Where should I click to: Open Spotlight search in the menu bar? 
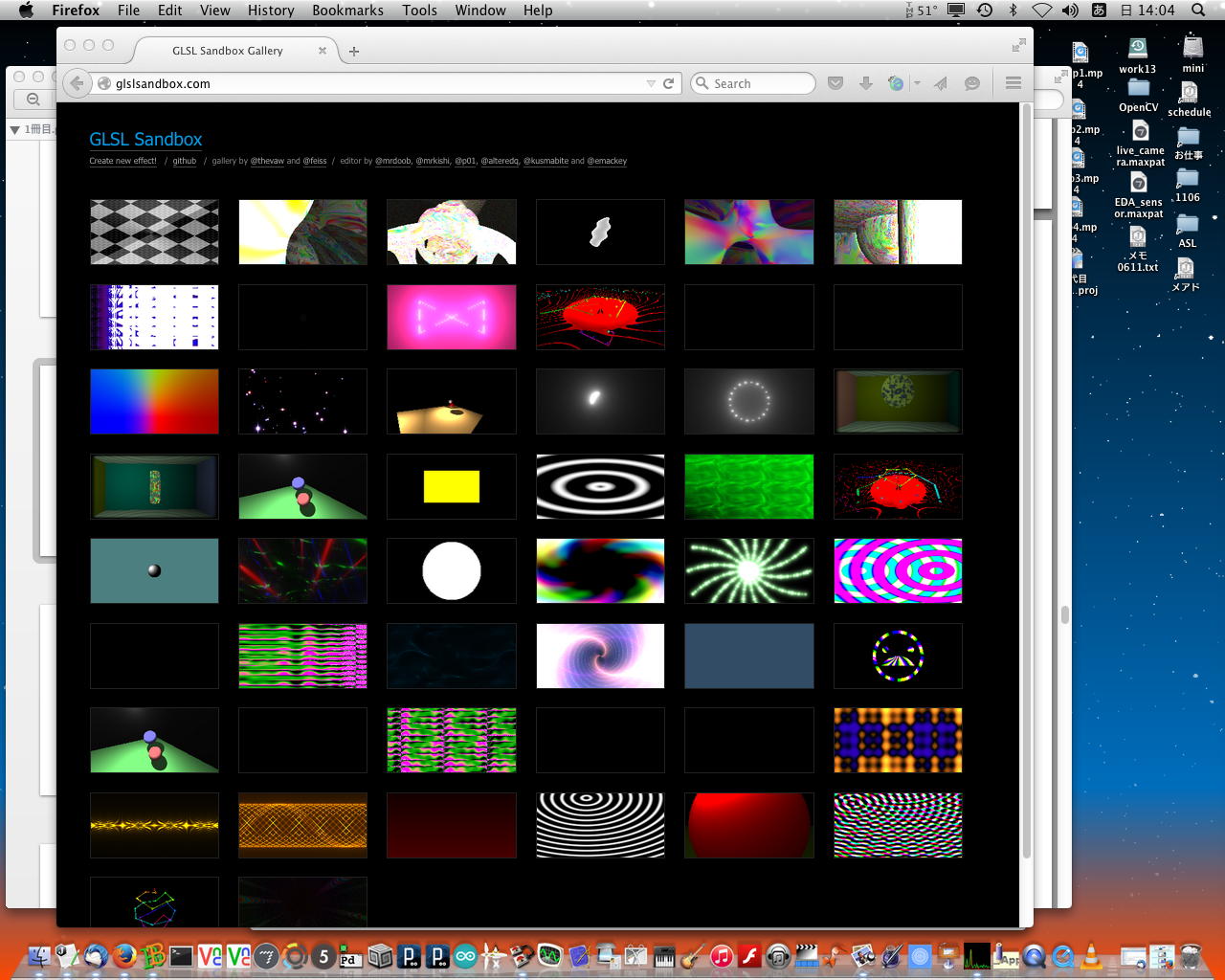pyautogui.click(x=1198, y=10)
